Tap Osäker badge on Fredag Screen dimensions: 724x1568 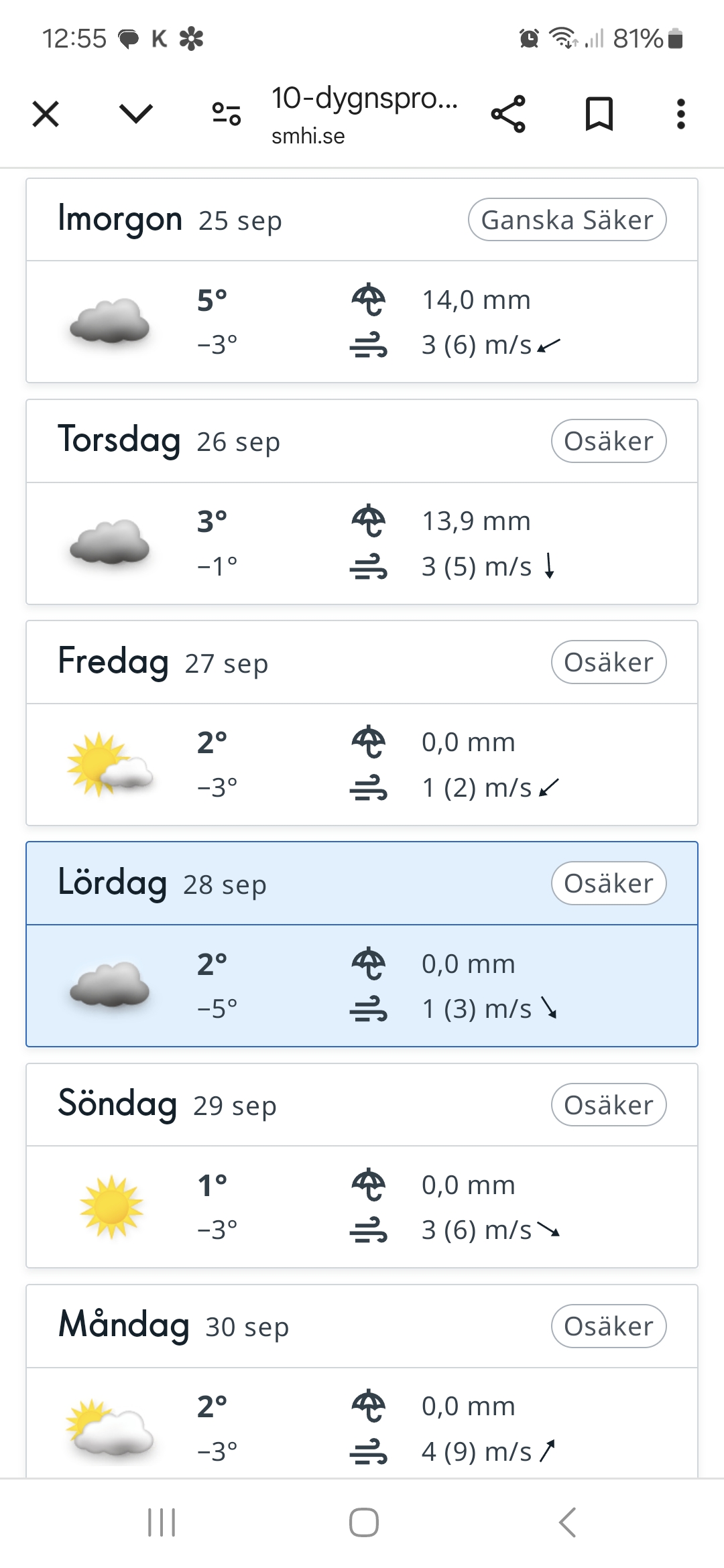click(609, 663)
